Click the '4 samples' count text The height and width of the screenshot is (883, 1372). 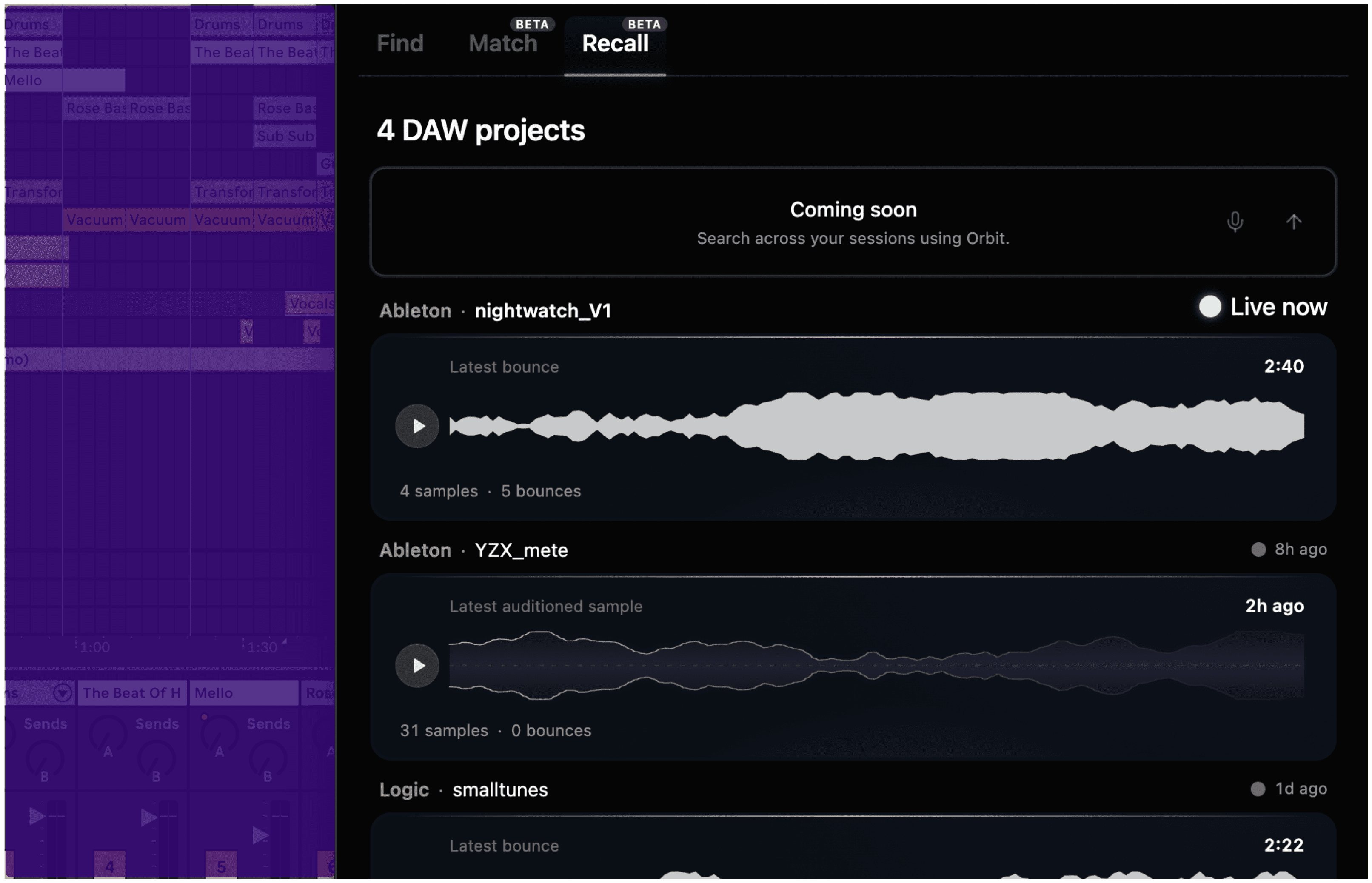pyautogui.click(x=439, y=491)
